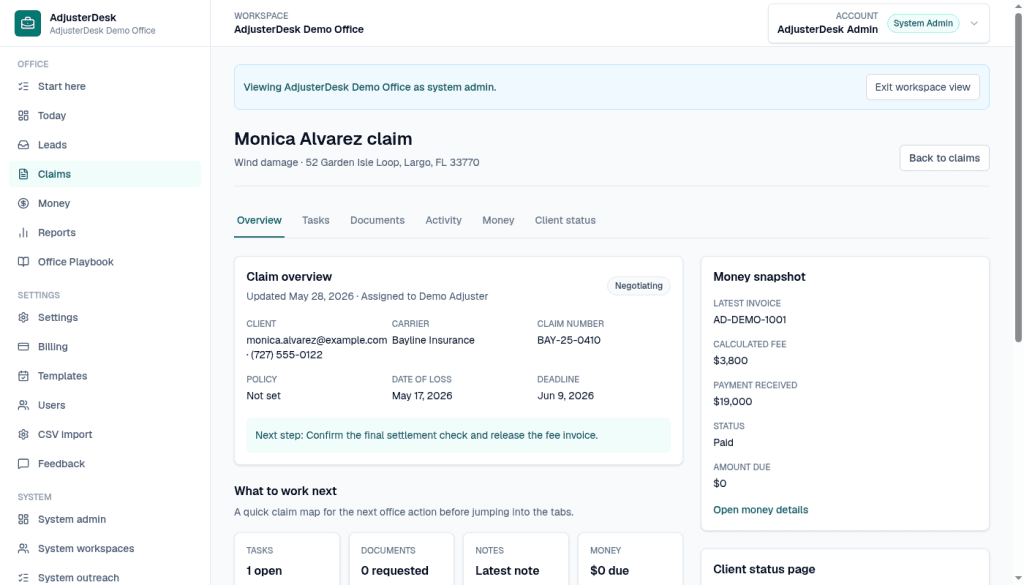Open System workspaces in the sidebar
The image size is (1024, 585).
[105, 548]
